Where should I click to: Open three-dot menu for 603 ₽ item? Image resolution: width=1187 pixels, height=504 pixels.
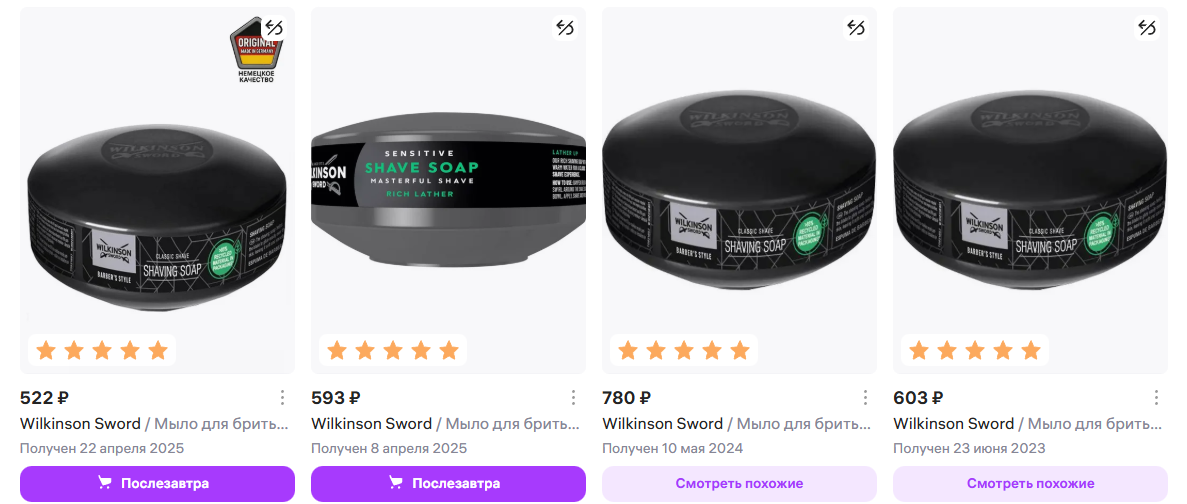point(1155,397)
